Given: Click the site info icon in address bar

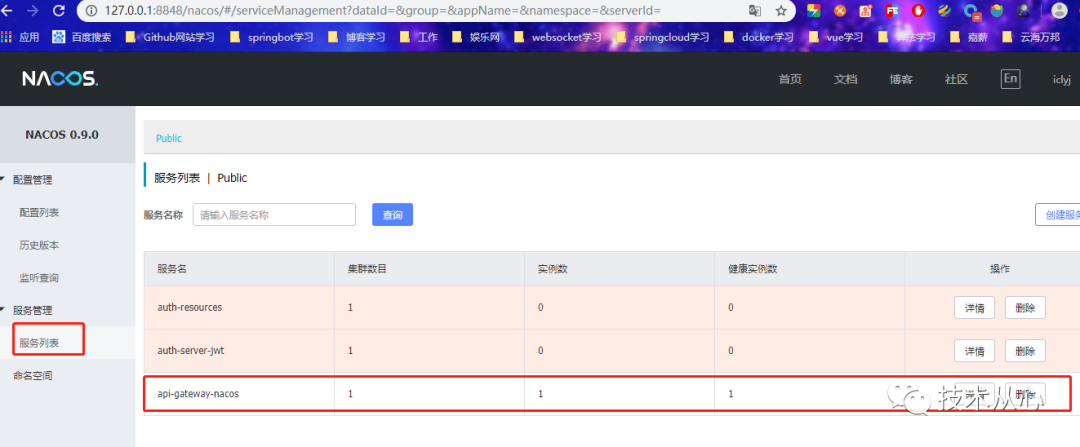Looking at the screenshot, I should (90, 10).
